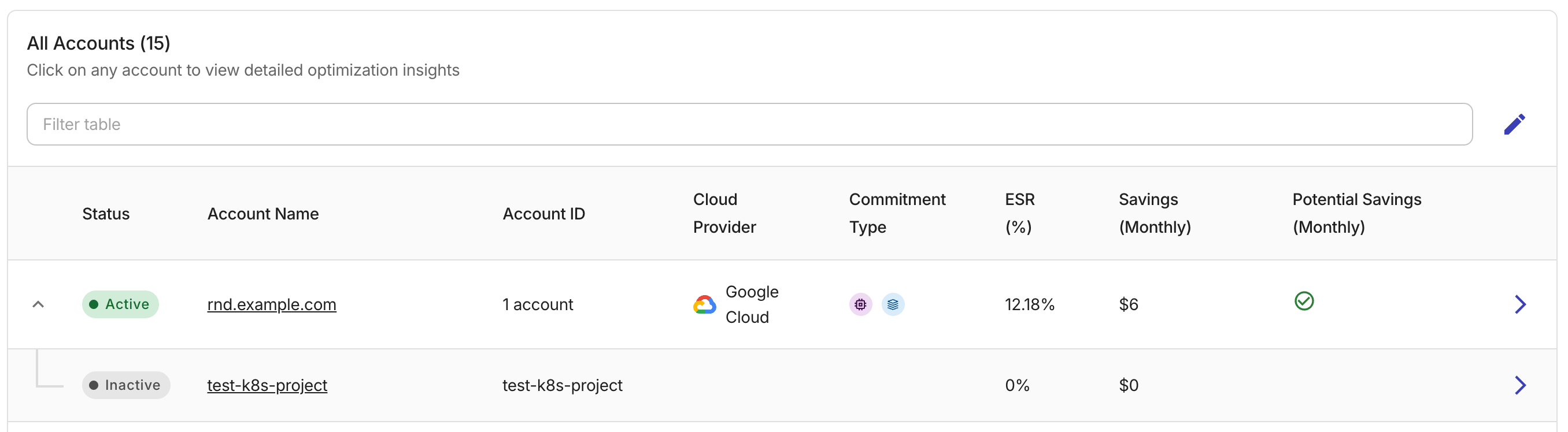The image size is (1568, 432).
Task: Open details arrow for test-k8s-project row
Action: [1520, 385]
